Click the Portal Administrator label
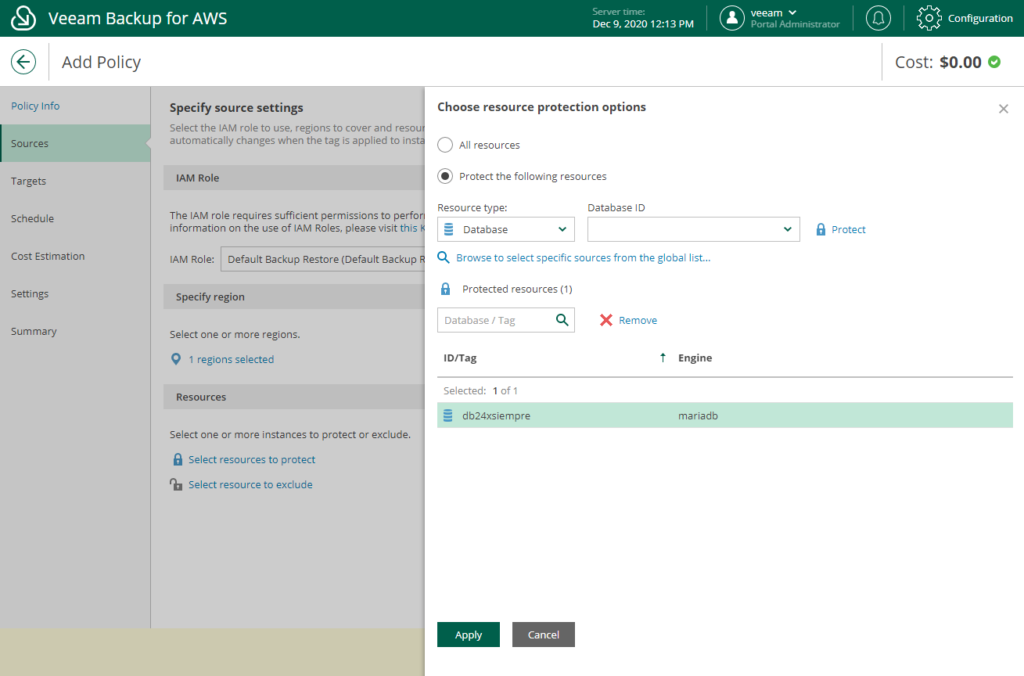 [795, 24]
